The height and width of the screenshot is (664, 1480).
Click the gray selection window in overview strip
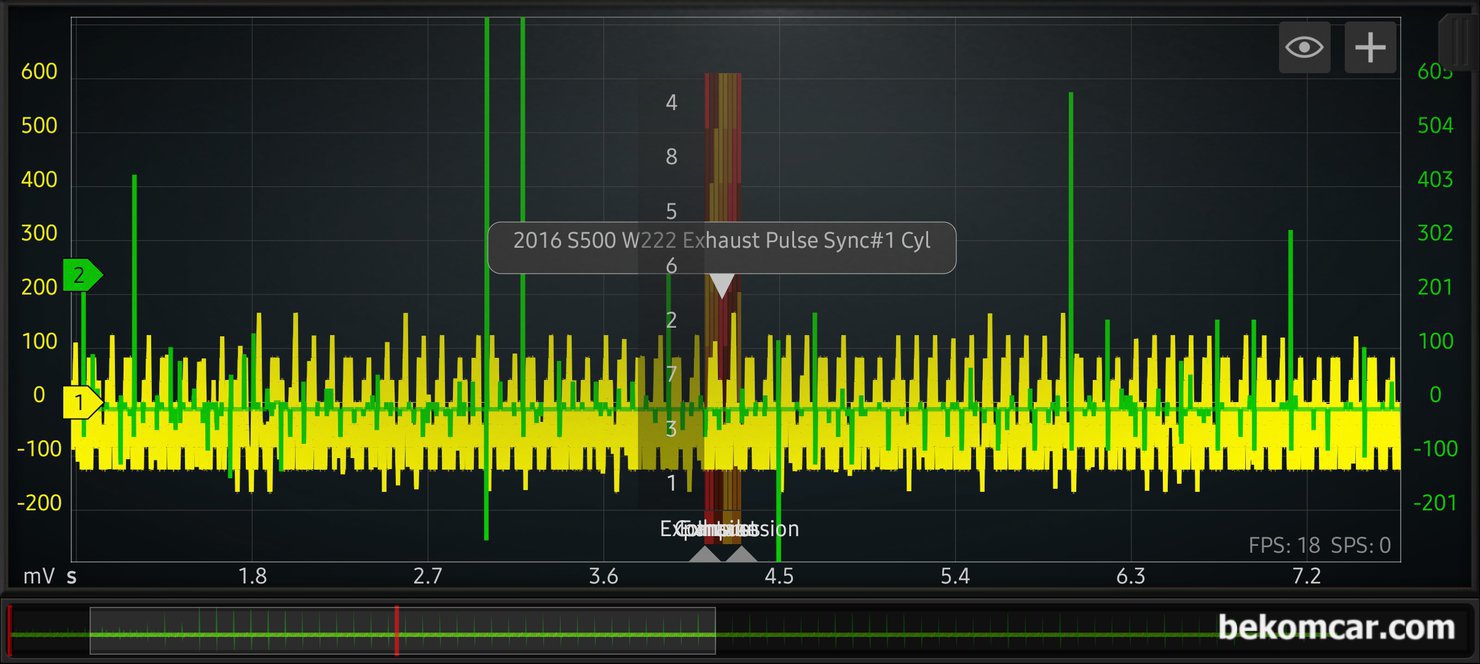click(250, 630)
